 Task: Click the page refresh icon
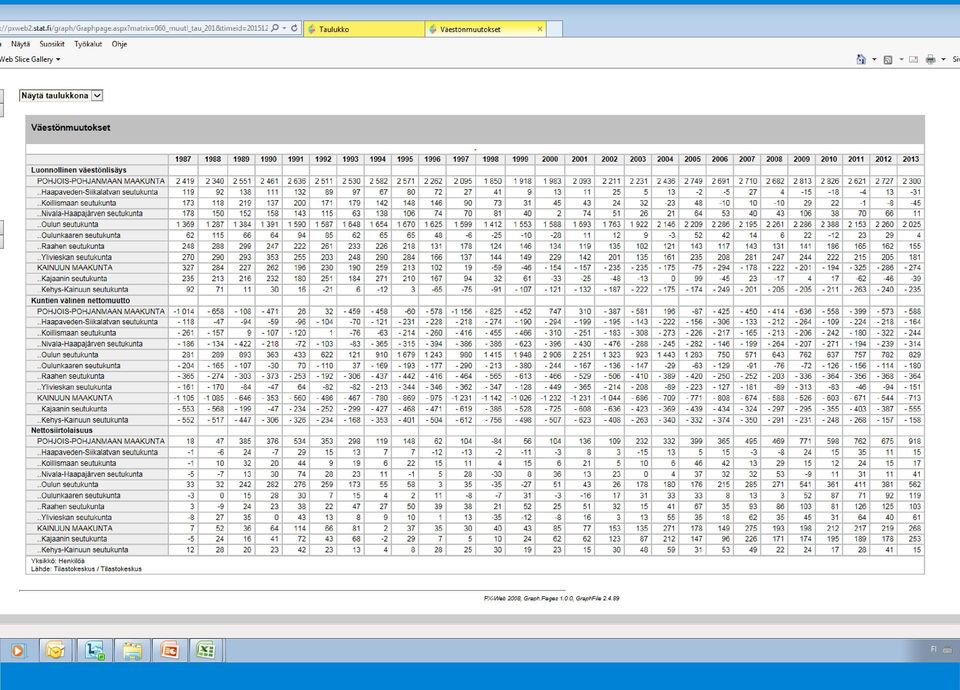tap(294, 28)
